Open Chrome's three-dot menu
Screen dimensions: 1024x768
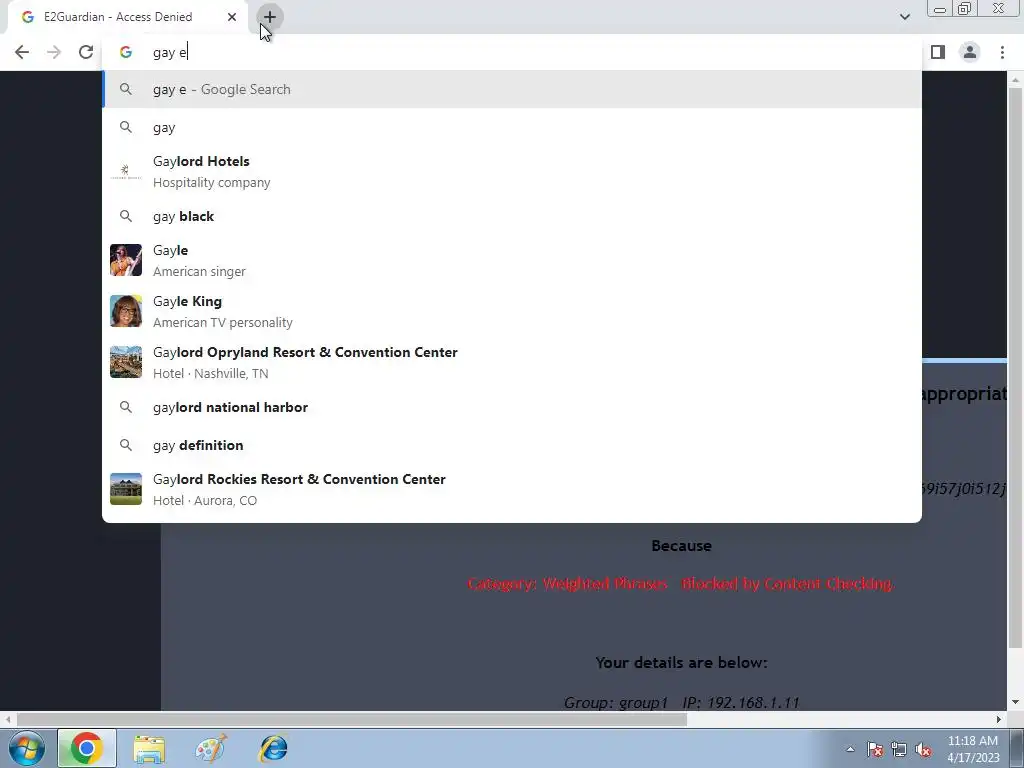[1002, 52]
